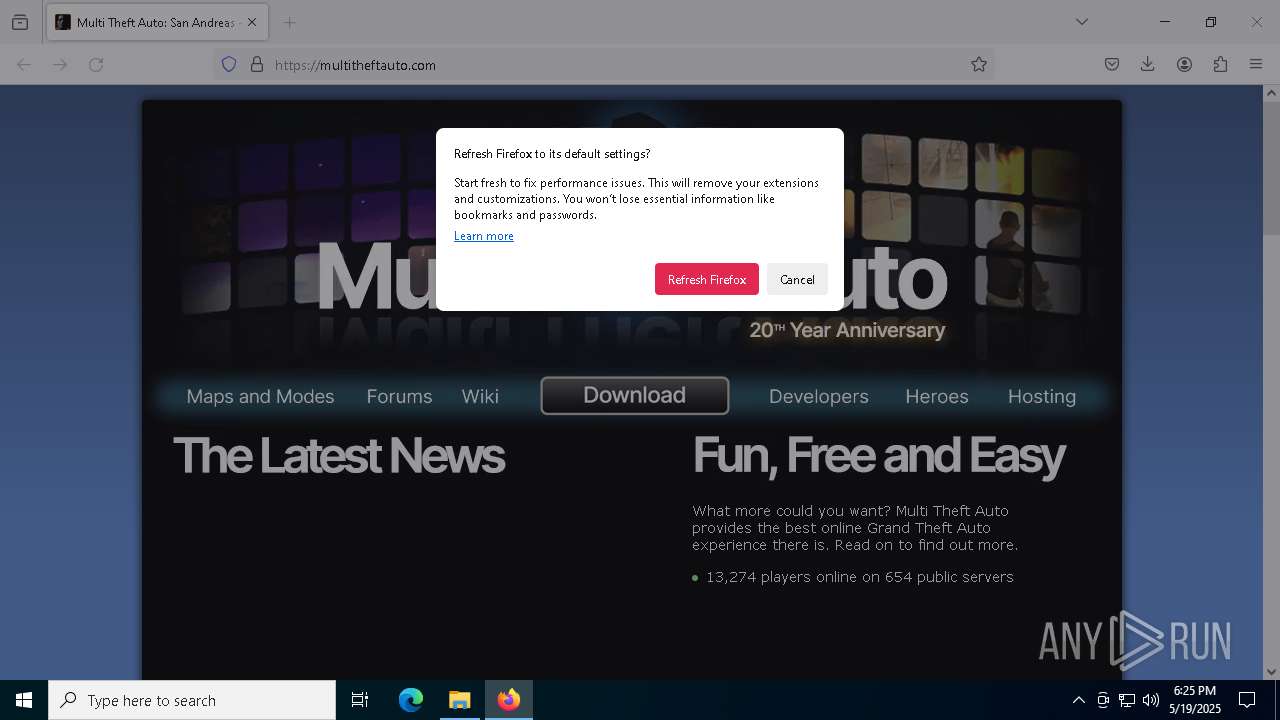Open the network status tray icon

click(x=1127, y=700)
